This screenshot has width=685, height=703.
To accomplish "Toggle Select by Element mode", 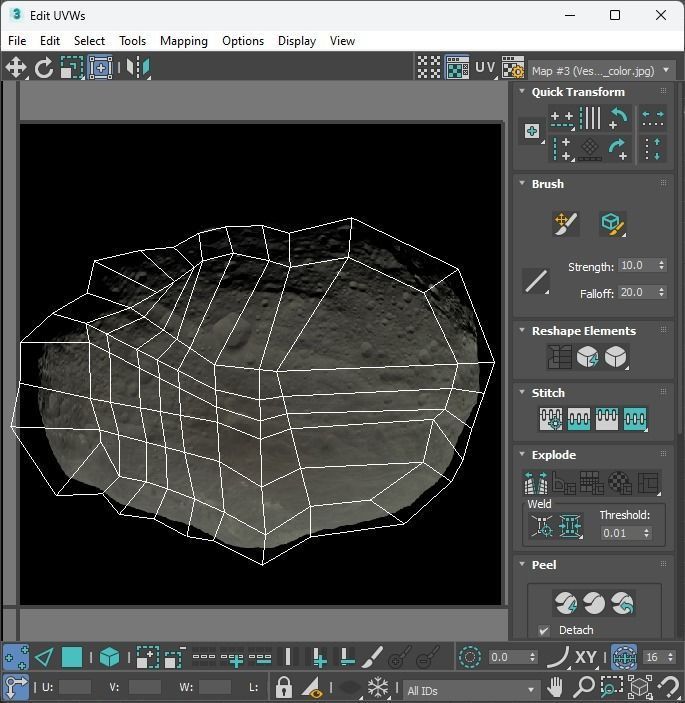I will pos(109,657).
